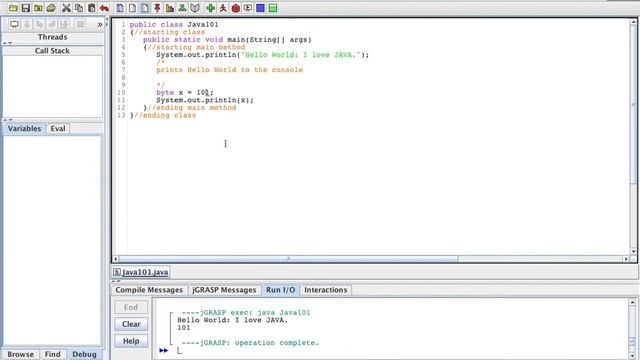The height and width of the screenshot is (360, 640).
Task: Click the "Hello World: I love JAVA." string literal
Action: [x=301, y=55]
